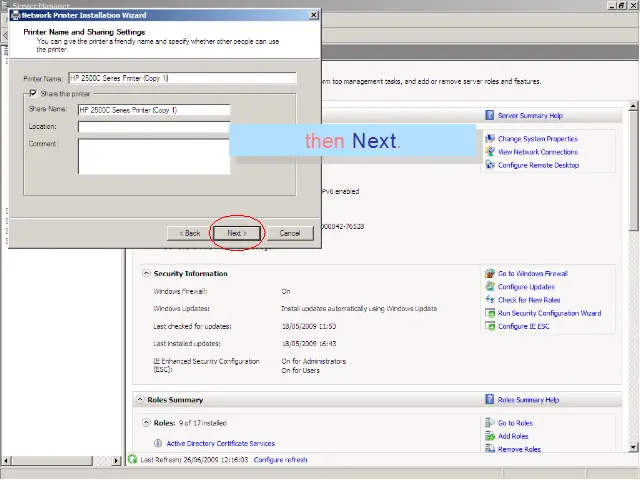640x480 pixels.
Task: Open Configure IE ESC link
Action: (524, 326)
